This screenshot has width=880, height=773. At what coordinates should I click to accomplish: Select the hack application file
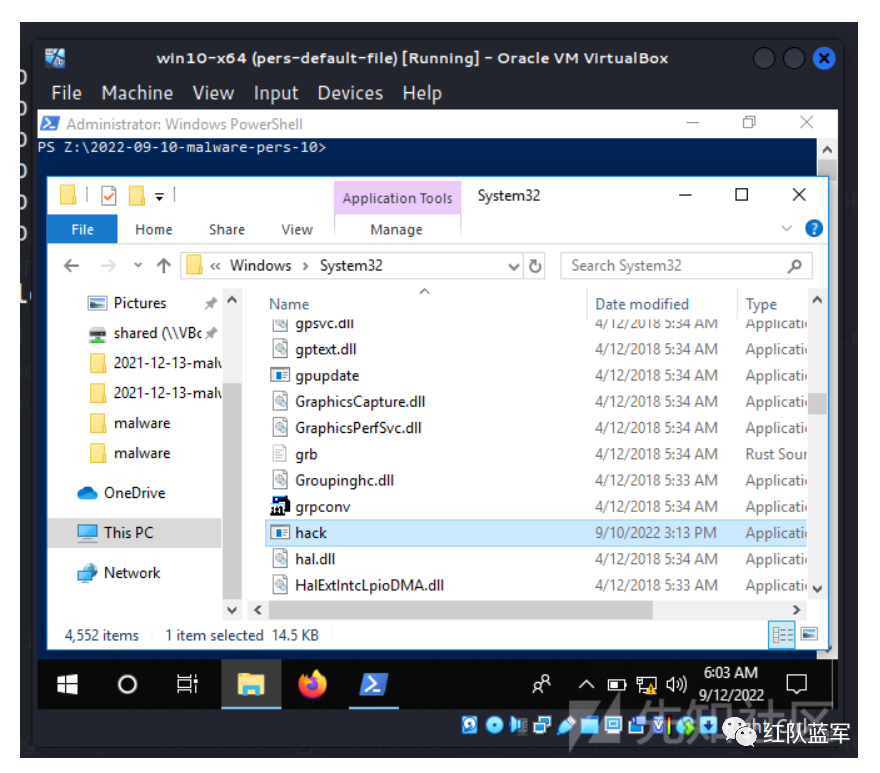click(x=536, y=533)
